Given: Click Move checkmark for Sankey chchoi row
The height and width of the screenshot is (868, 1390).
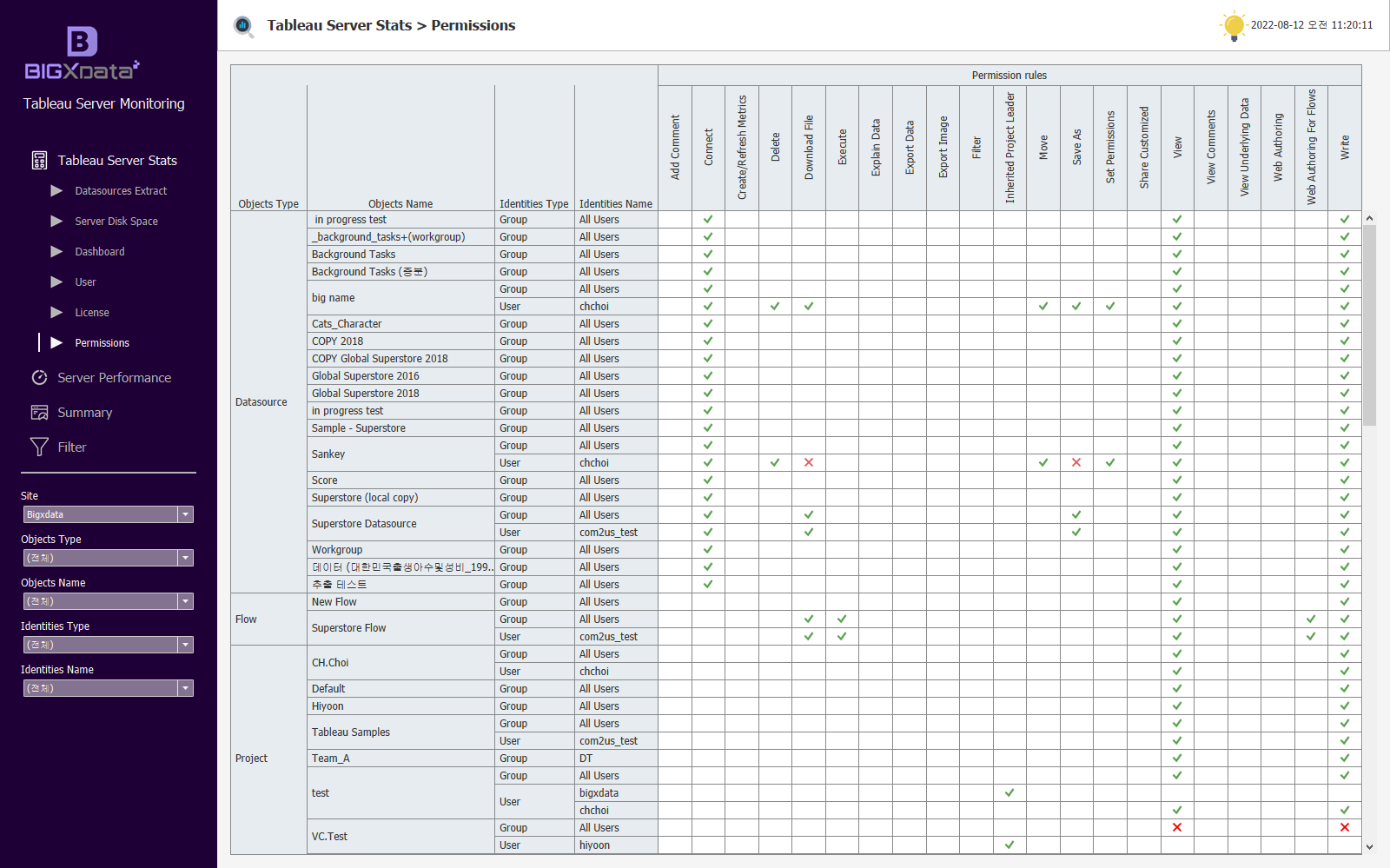Looking at the screenshot, I should 1043,462.
